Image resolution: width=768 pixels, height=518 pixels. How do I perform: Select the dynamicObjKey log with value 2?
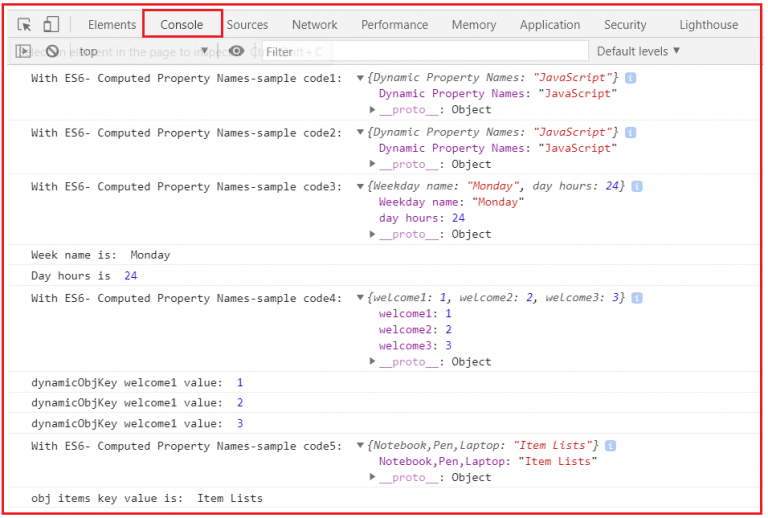point(137,403)
